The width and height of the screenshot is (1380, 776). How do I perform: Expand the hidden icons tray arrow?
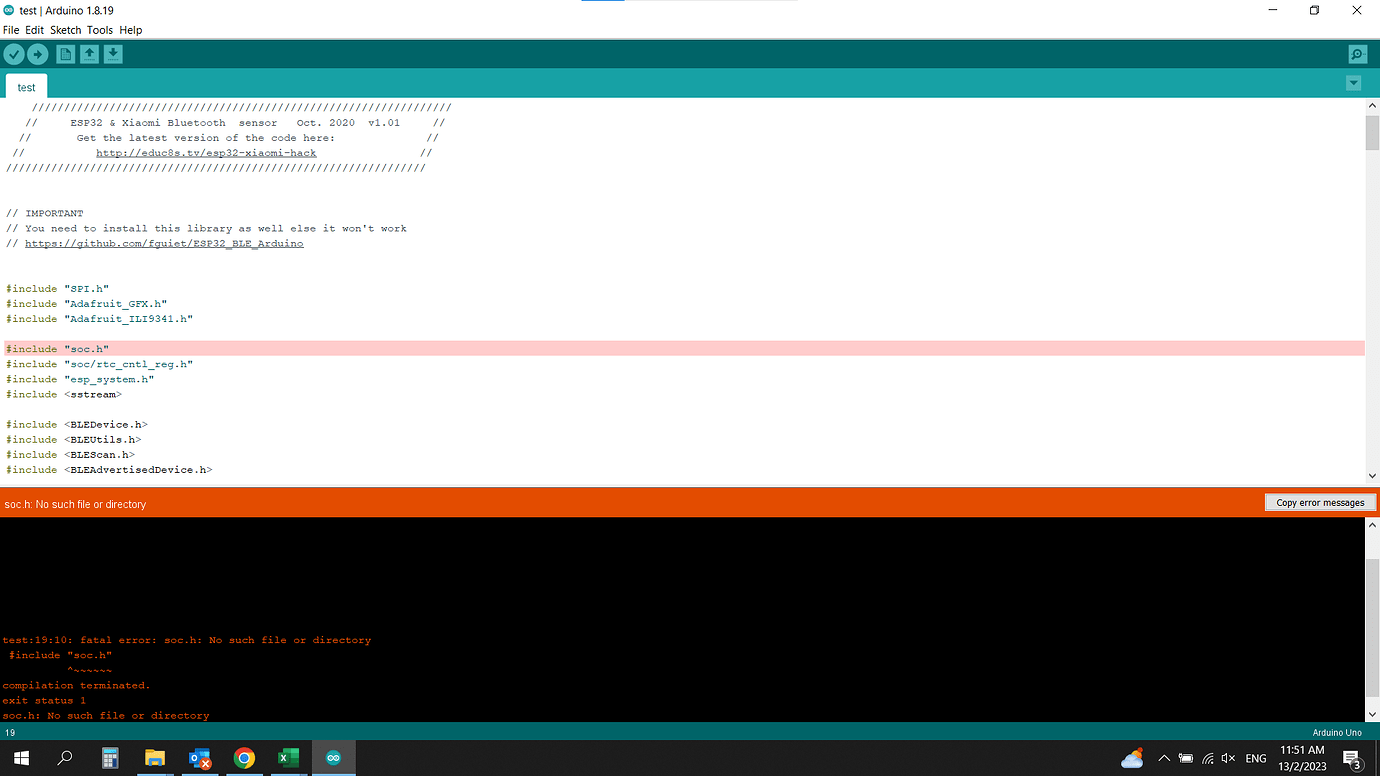(x=1163, y=758)
